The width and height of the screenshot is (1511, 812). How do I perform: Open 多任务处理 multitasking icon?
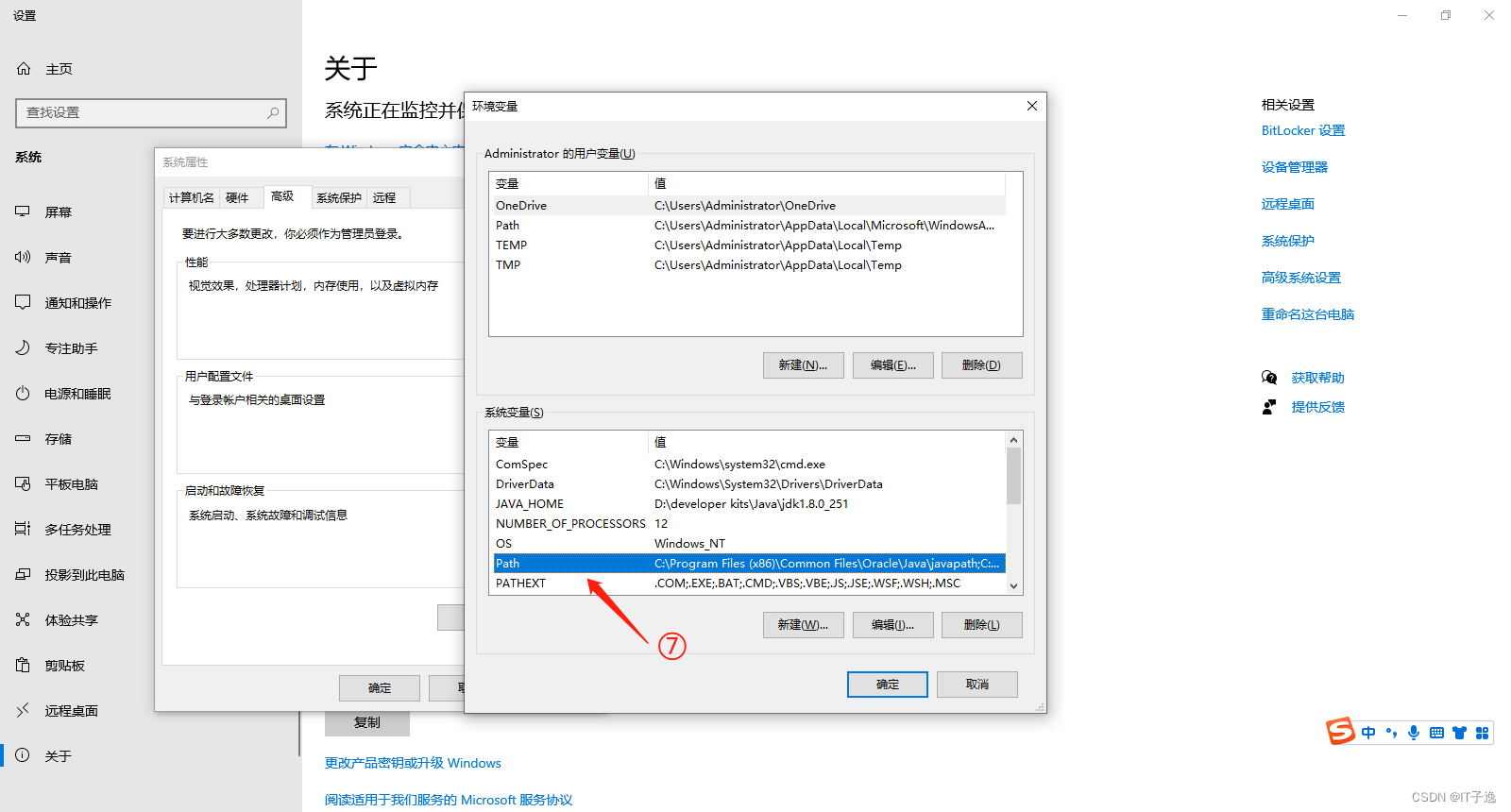[x=23, y=530]
